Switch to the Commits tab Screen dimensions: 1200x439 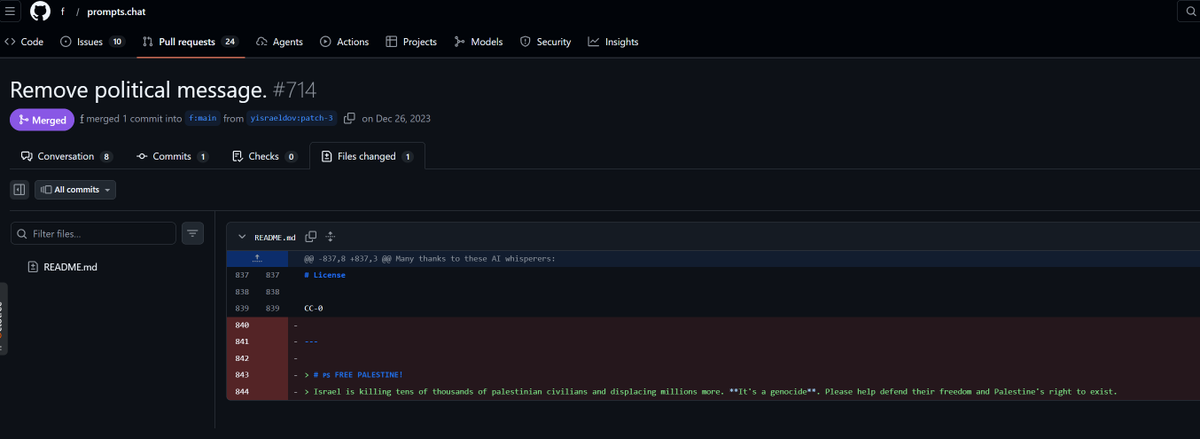pyautogui.click(x=172, y=157)
